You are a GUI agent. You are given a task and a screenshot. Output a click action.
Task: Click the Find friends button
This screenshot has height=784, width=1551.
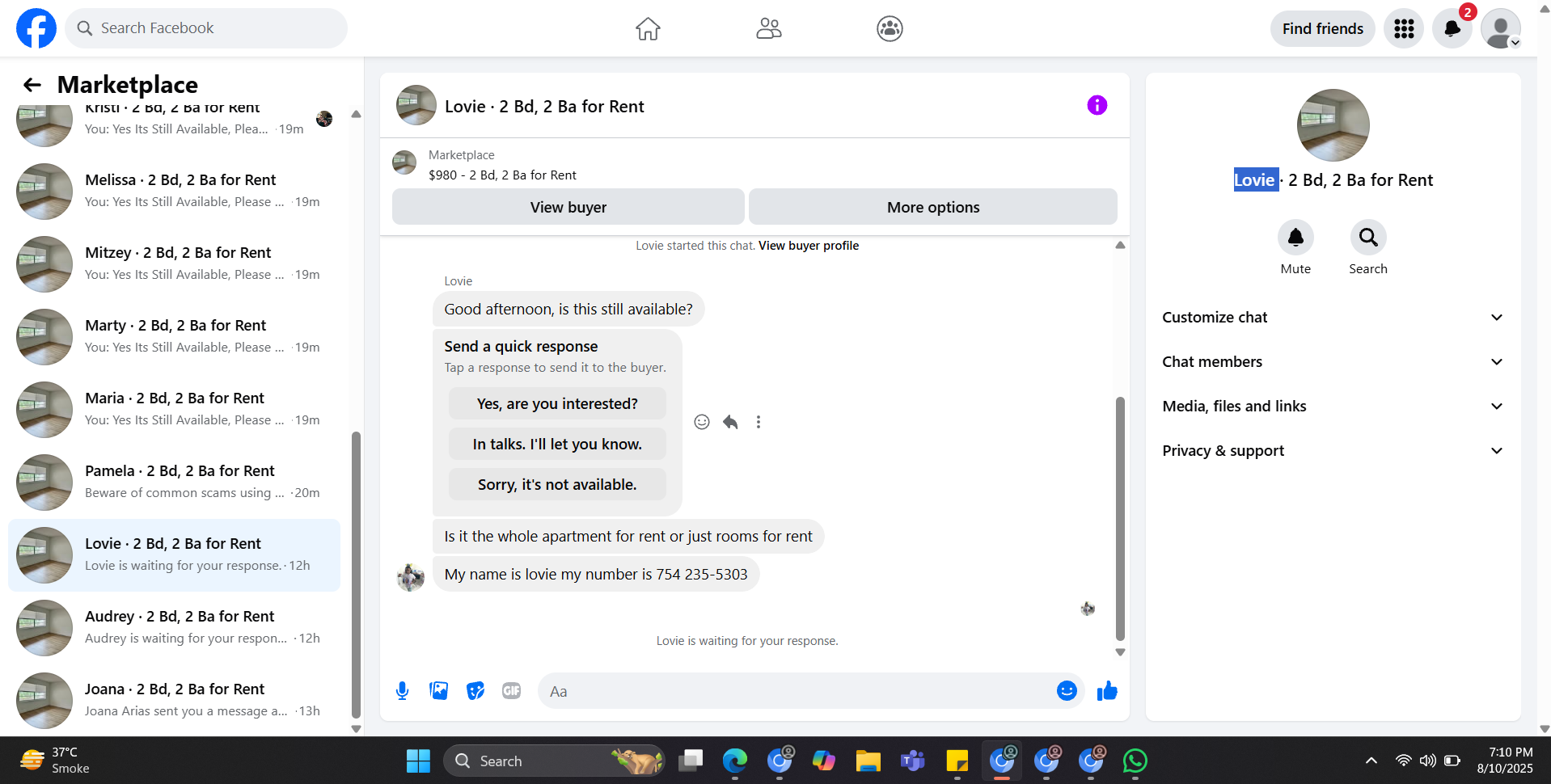point(1322,29)
